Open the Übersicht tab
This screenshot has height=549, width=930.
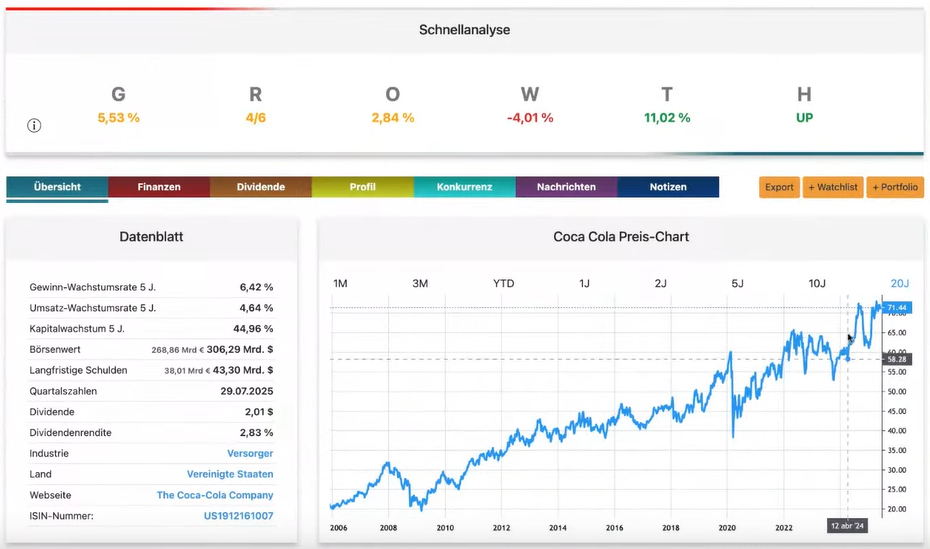57,187
